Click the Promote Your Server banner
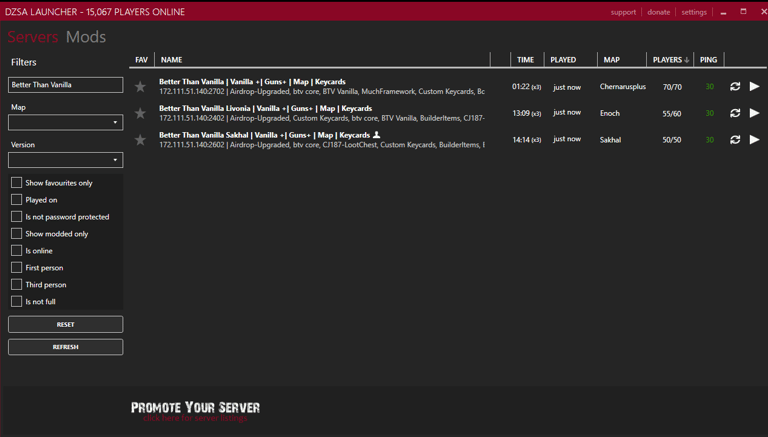Screen dimensions: 768x437 (195, 412)
